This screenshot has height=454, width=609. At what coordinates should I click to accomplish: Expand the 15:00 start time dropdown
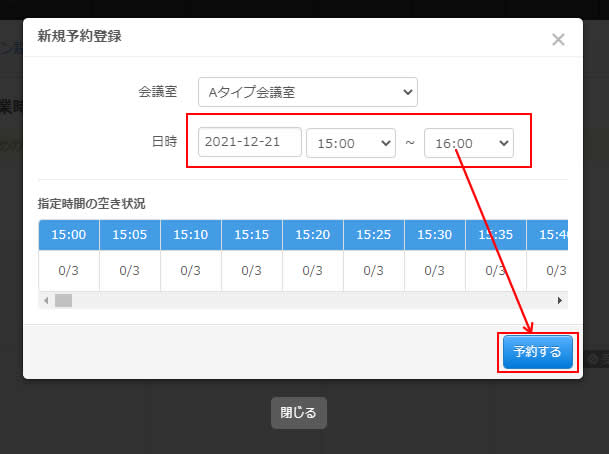(x=351, y=143)
